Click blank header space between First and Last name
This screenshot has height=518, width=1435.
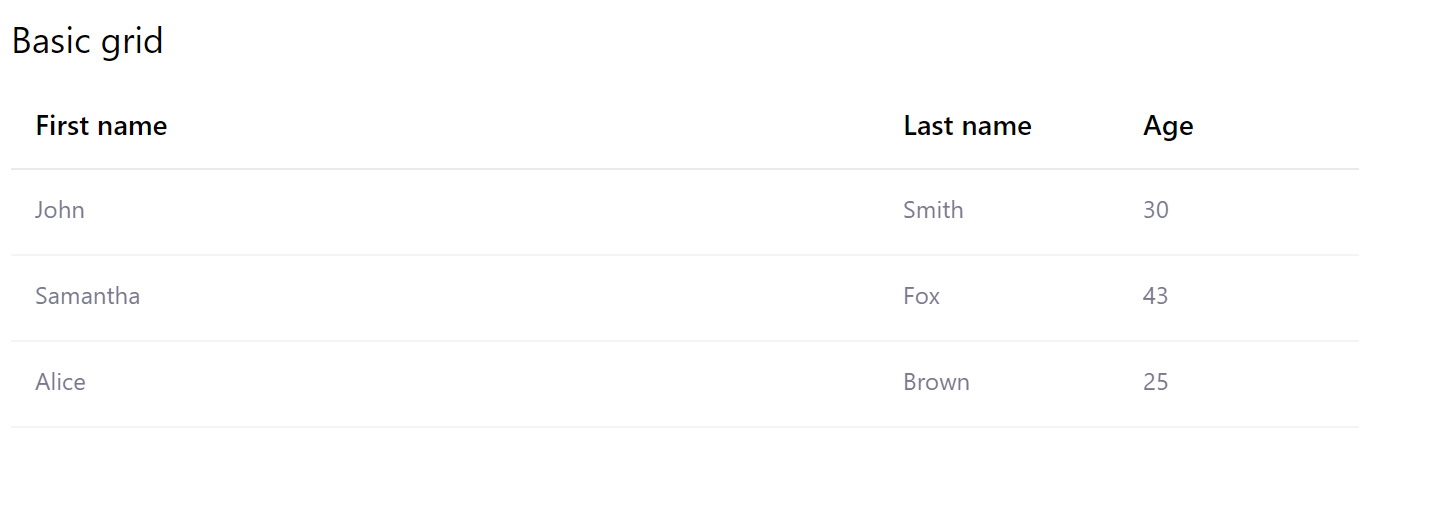tap(530, 126)
